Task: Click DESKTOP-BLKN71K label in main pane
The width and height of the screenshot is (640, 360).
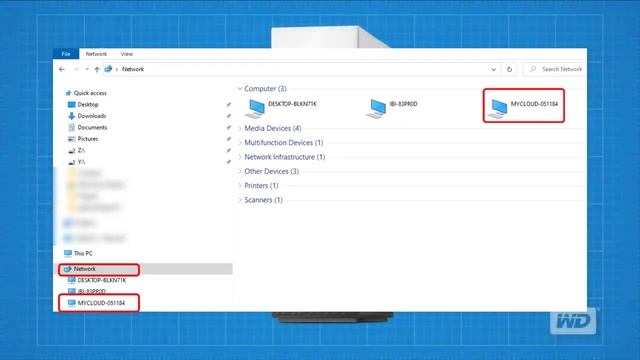Action: tap(292, 104)
